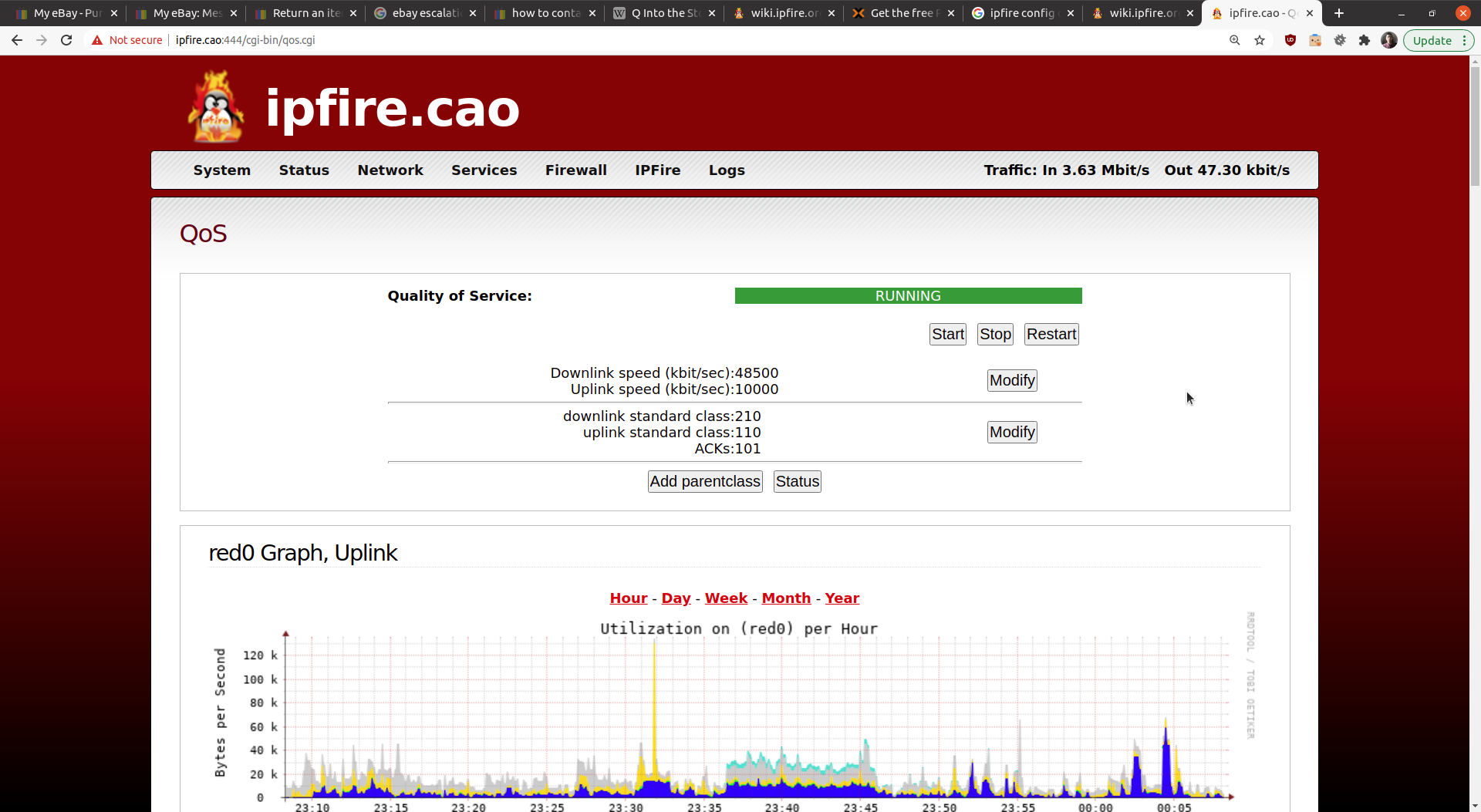Click the ACKs:101 text

[x=727, y=449]
